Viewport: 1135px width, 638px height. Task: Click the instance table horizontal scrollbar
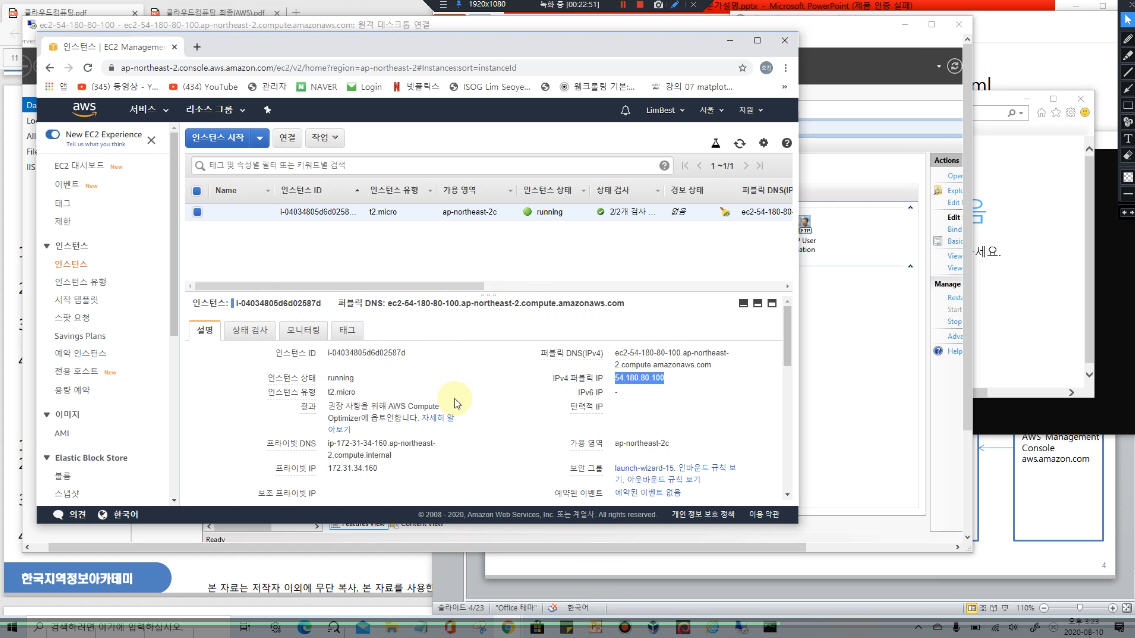tap(339, 286)
